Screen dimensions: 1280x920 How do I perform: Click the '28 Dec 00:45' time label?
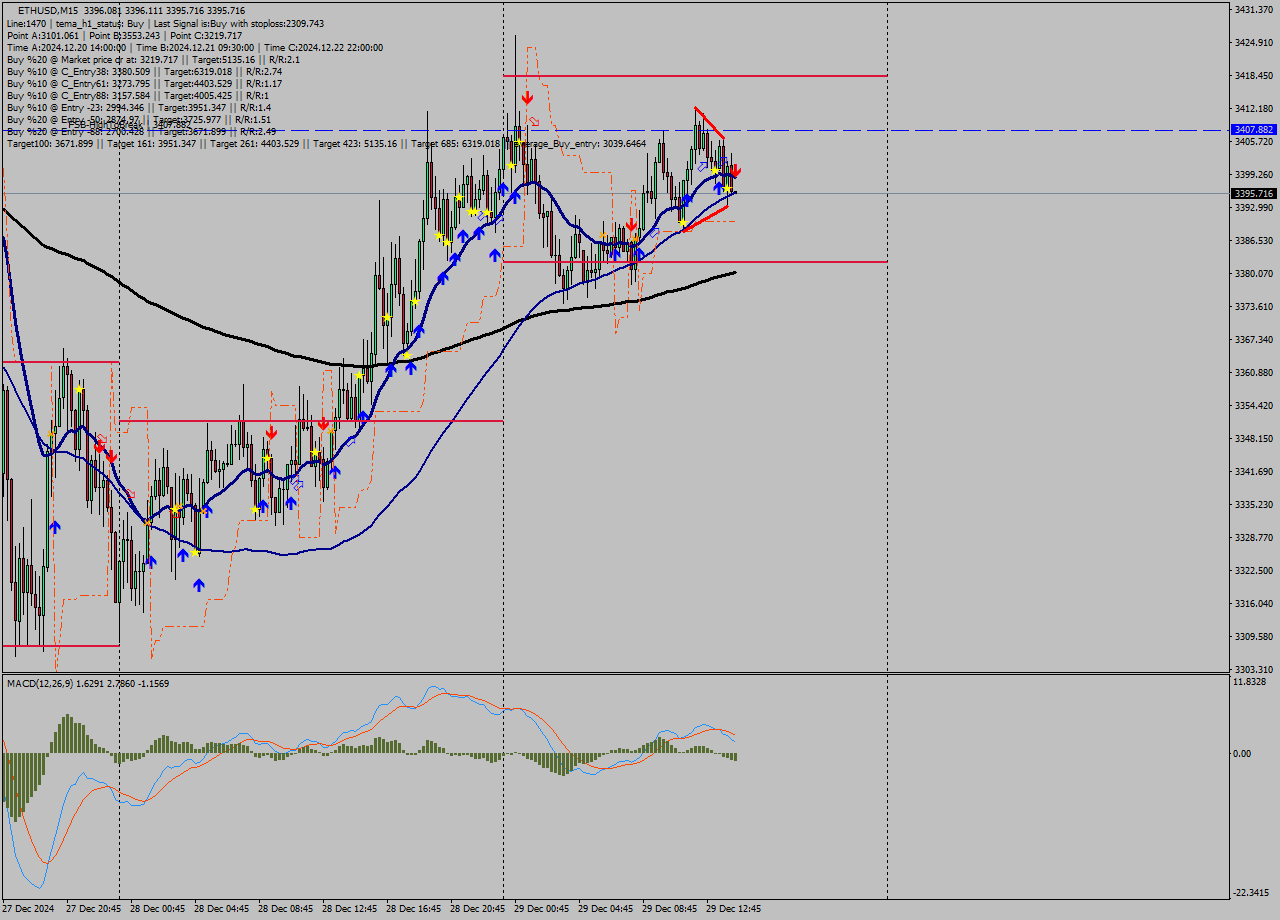click(158, 909)
